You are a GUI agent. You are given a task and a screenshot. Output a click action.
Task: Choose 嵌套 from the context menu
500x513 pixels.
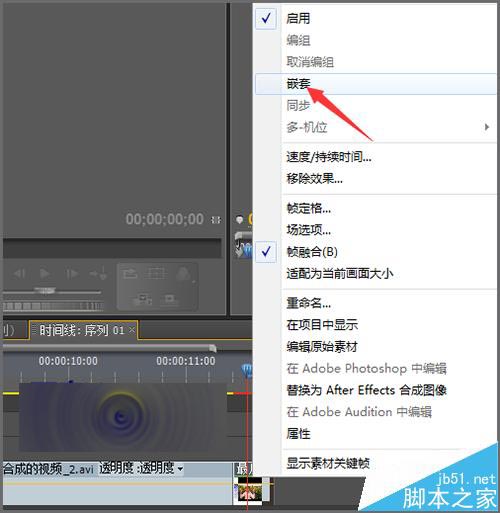tap(376, 84)
